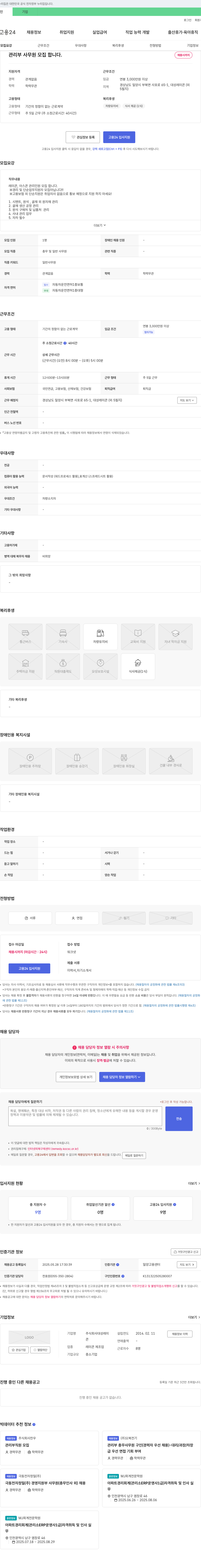
Task: Switch to the 근무조건 tab
Action: pyautogui.click(x=43, y=46)
